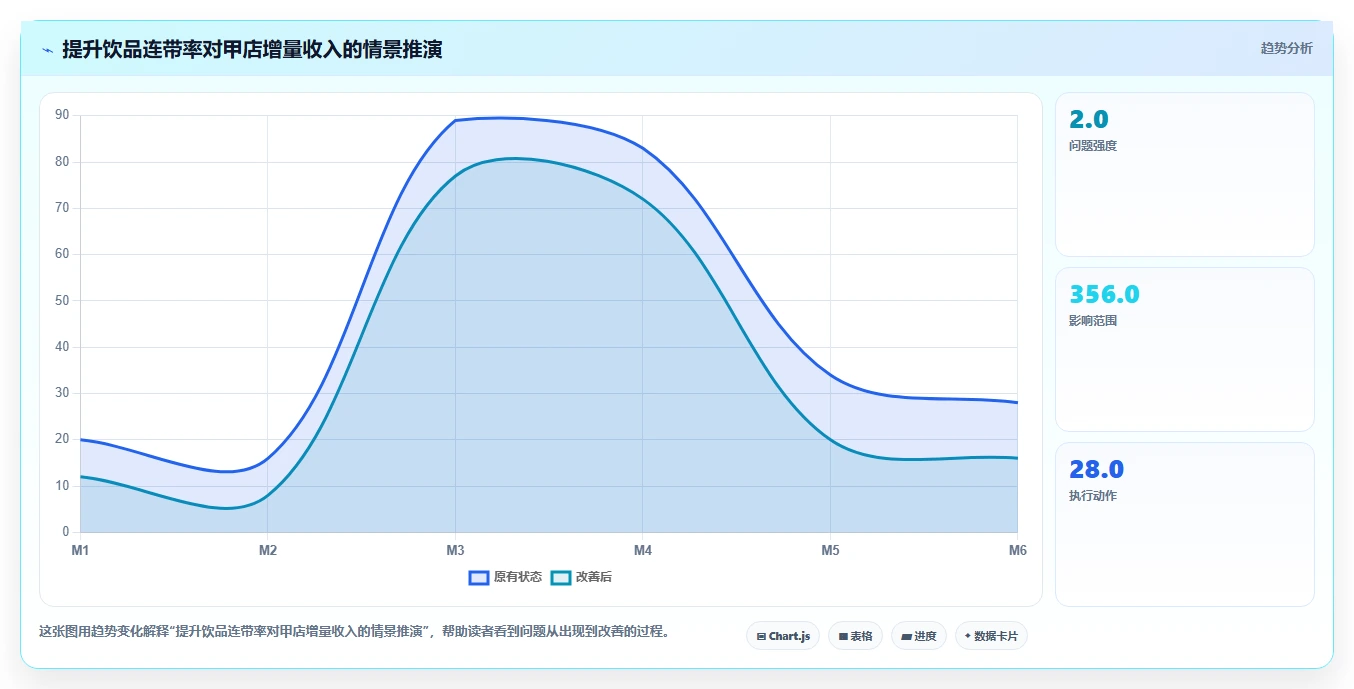Click the M1 x-axis label

(x=80, y=550)
